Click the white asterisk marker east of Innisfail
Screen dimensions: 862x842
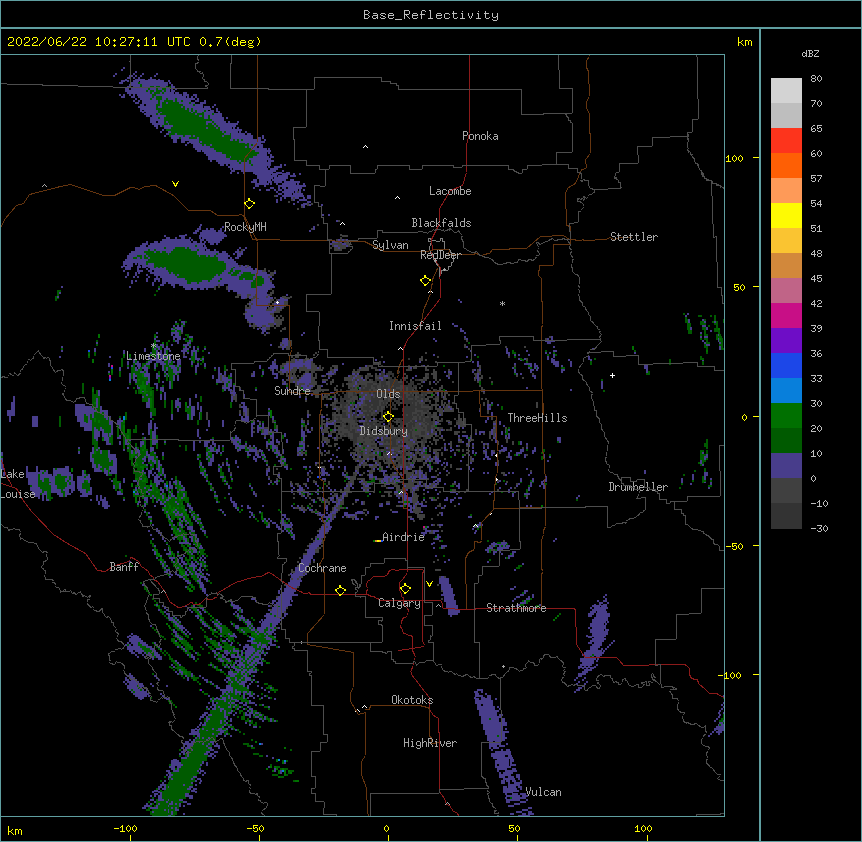click(502, 303)
